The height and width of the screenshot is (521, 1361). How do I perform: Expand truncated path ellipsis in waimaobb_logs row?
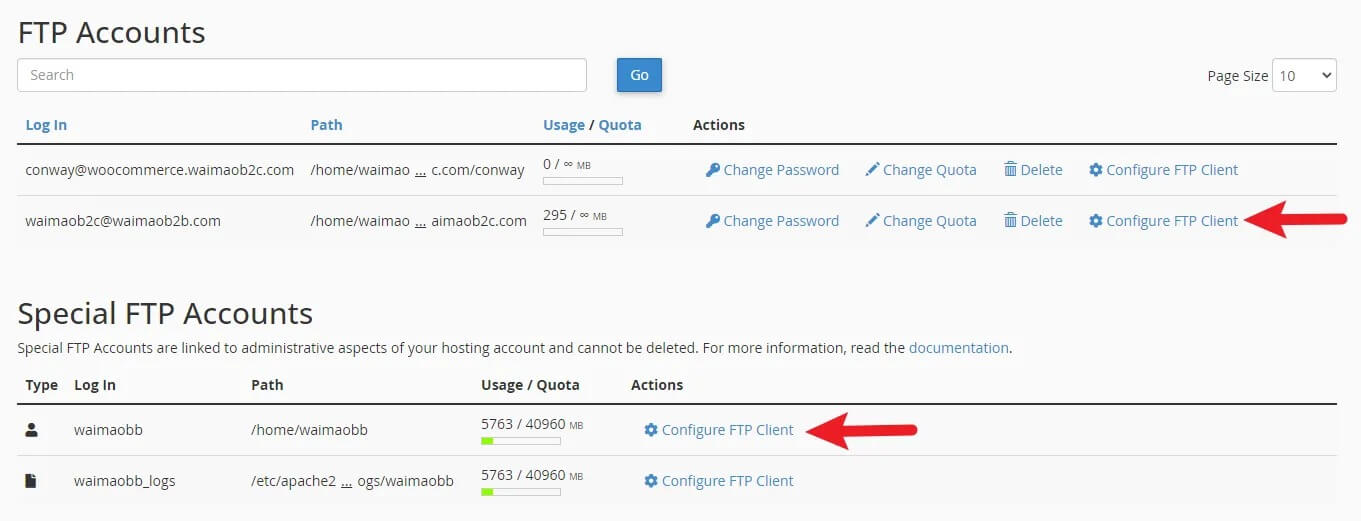pos(346,483)
